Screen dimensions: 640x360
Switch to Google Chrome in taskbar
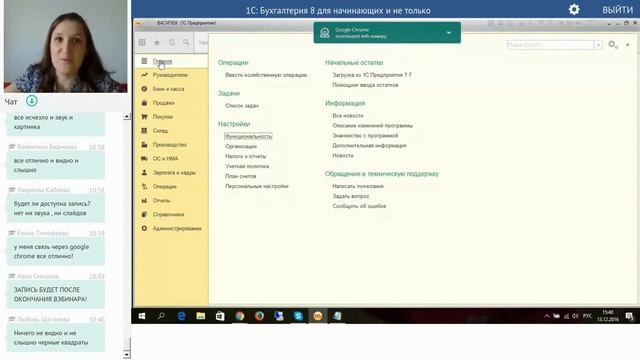click(240, 316)
